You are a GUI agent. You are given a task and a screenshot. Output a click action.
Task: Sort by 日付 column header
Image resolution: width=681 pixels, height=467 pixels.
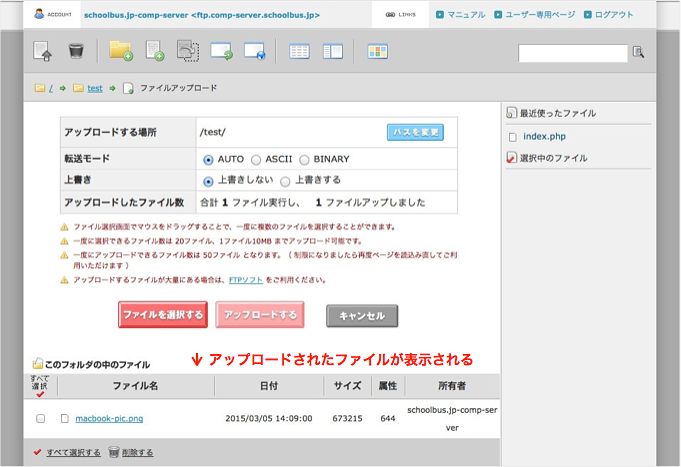click(x=269, y=386)
